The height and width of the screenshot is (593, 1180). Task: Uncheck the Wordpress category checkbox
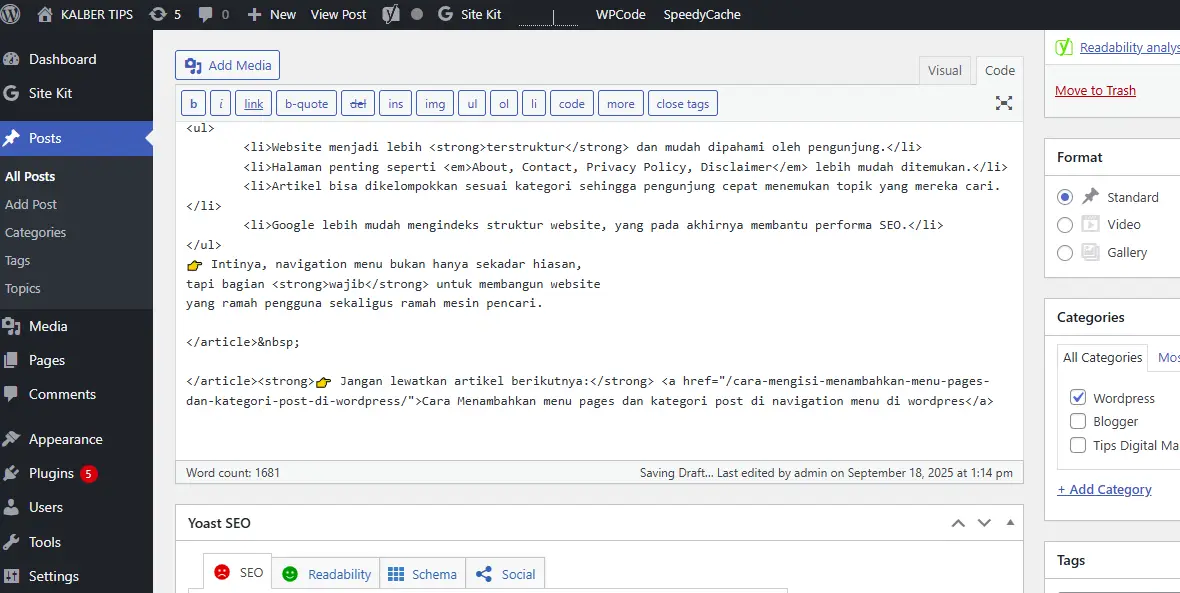coord(1078,398)
